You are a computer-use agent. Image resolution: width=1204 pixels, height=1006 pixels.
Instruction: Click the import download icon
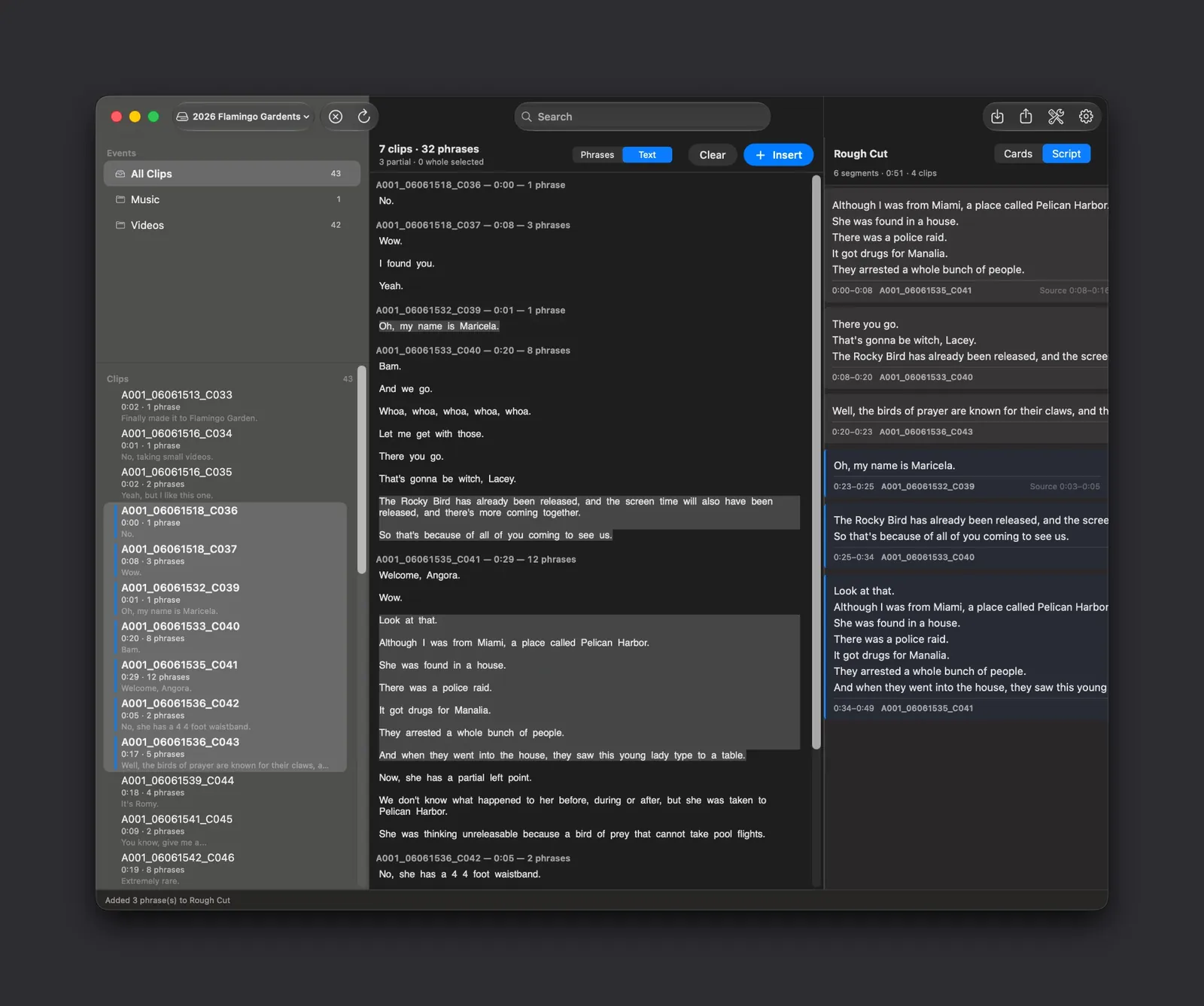click(997, 117)
